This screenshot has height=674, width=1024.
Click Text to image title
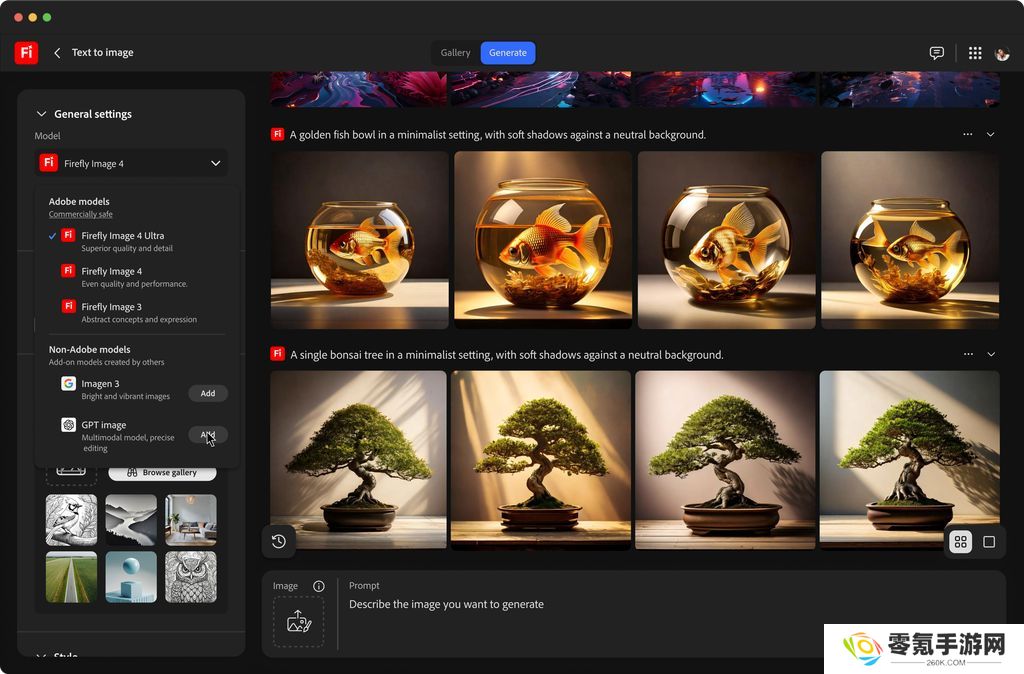tap(103, 52)
